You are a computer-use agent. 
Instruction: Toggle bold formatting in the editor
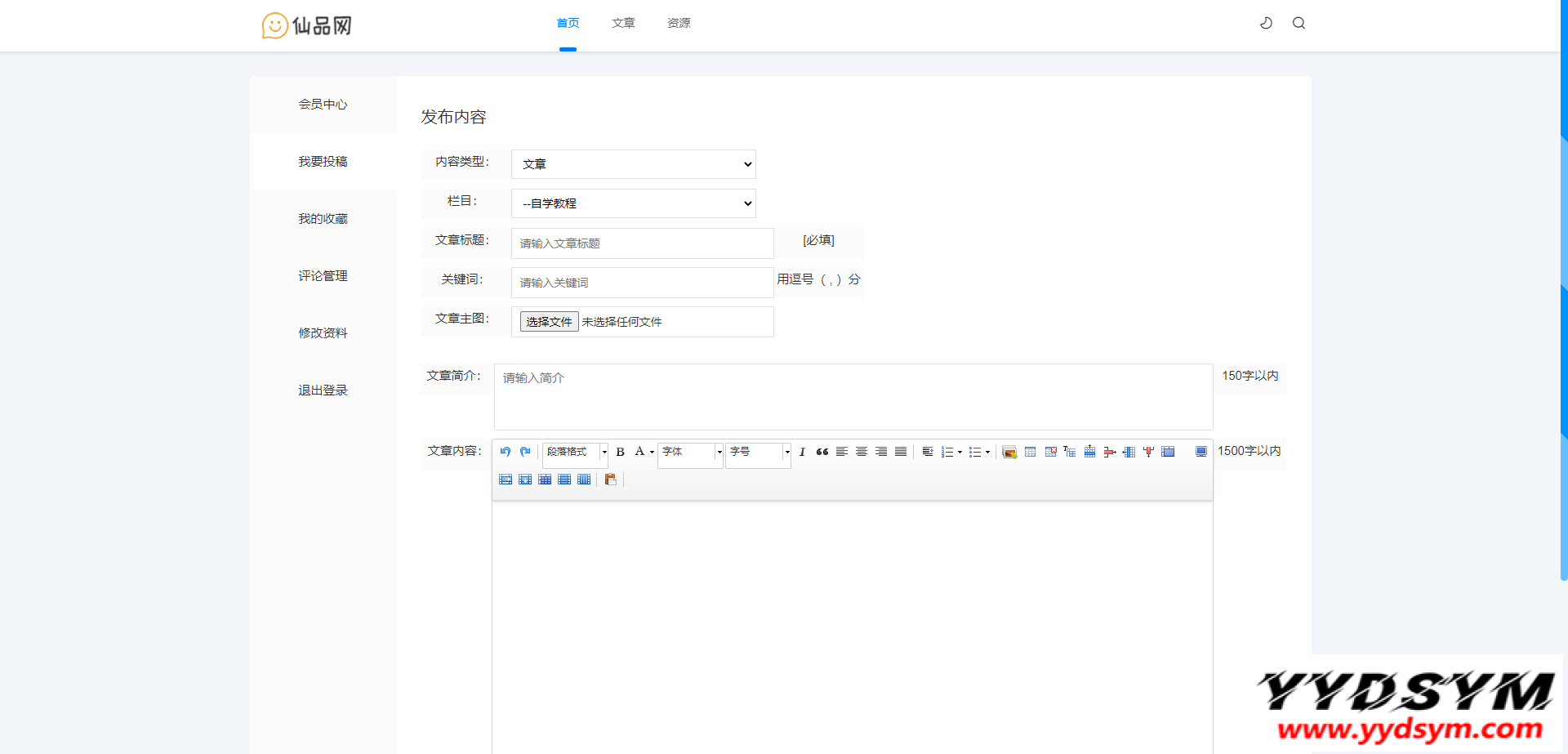620,452
